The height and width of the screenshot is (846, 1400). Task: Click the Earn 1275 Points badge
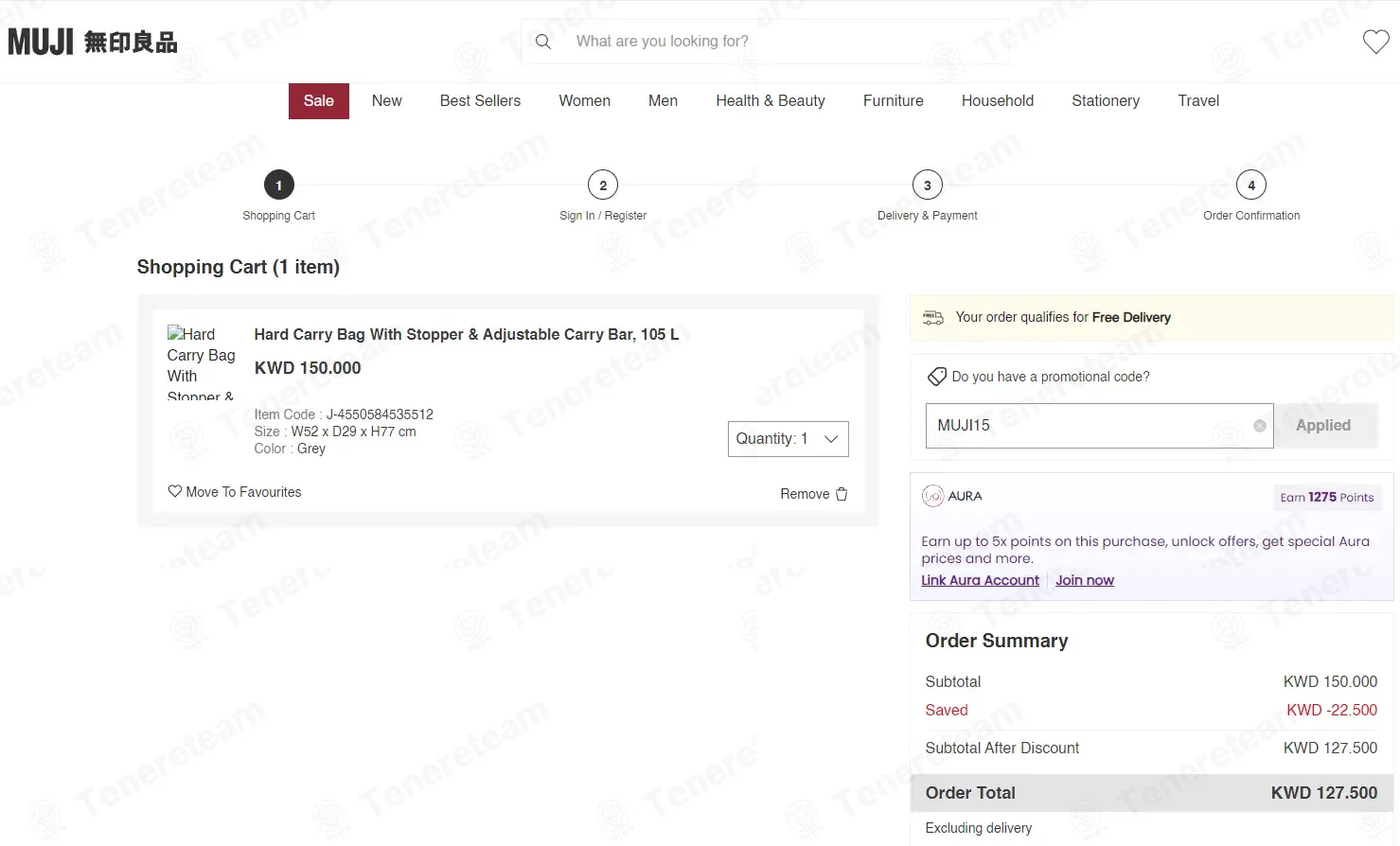(x=1327, y=498)
